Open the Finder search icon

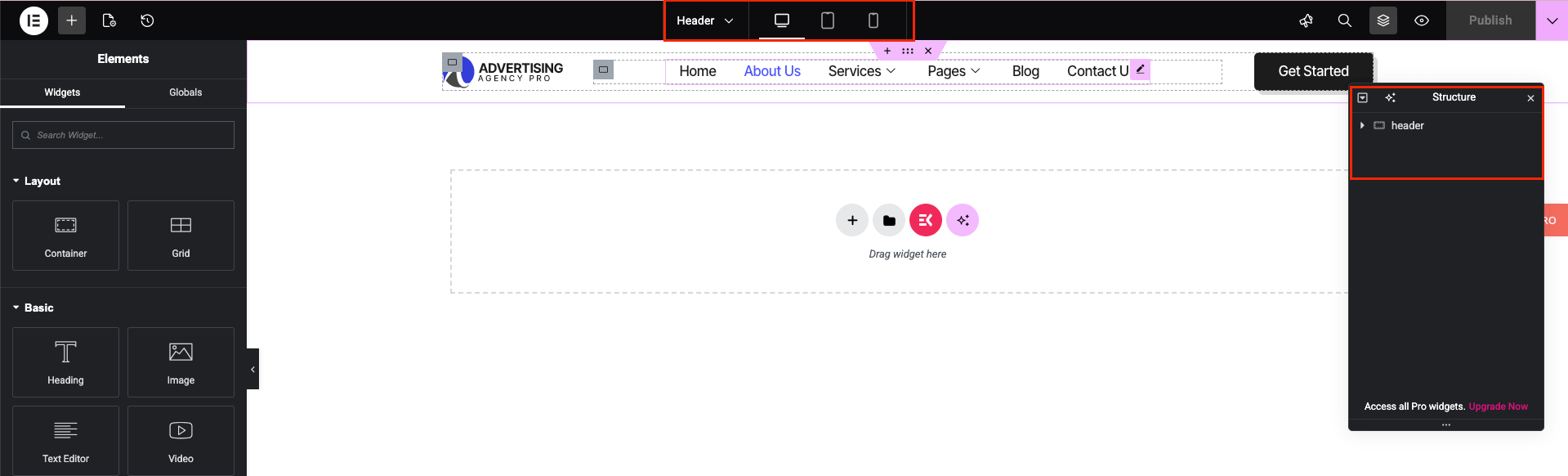click(1344, 20)
